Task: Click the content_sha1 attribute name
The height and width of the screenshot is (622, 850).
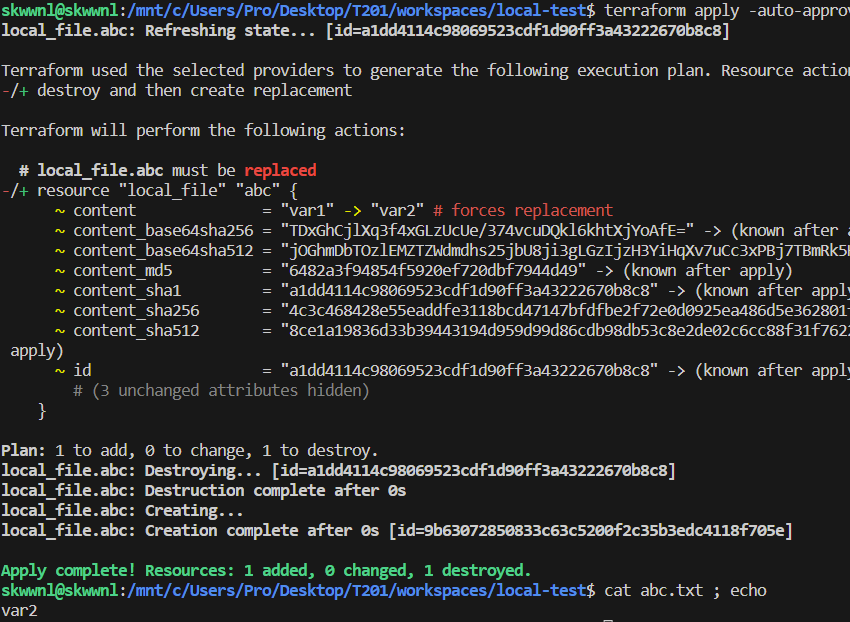Action: pyautogui.click(x=127, y=291)
